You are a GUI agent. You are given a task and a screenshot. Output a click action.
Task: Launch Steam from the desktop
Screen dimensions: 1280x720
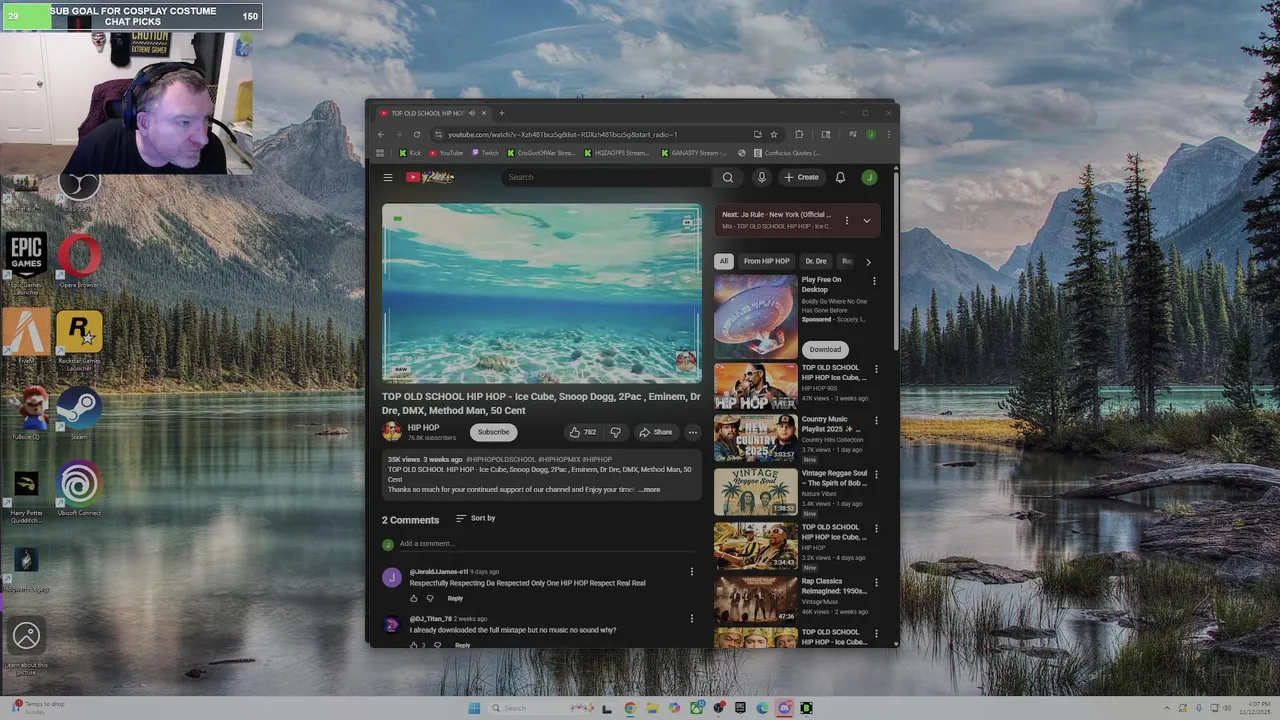click(79, 414)
